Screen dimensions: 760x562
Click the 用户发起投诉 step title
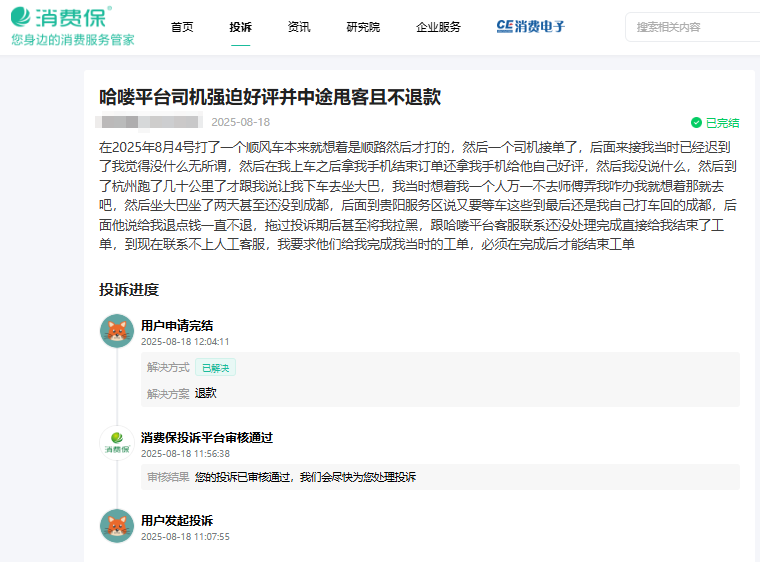point(177,521)
